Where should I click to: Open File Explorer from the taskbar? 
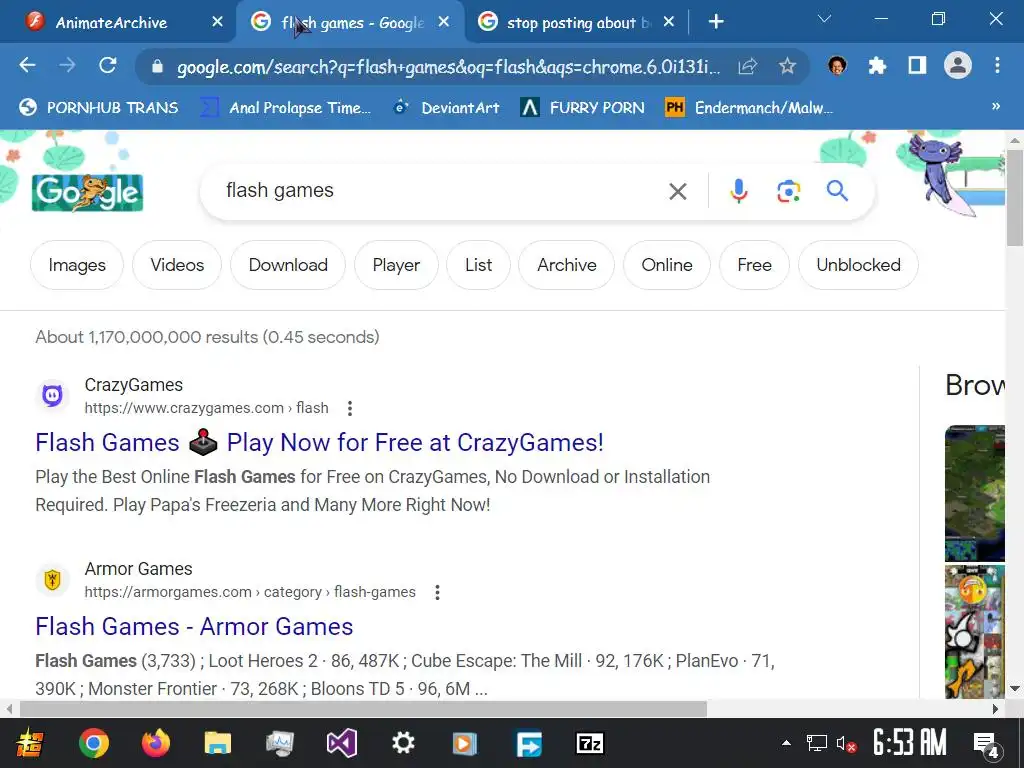pyautogui.click(x=217, y=743)
